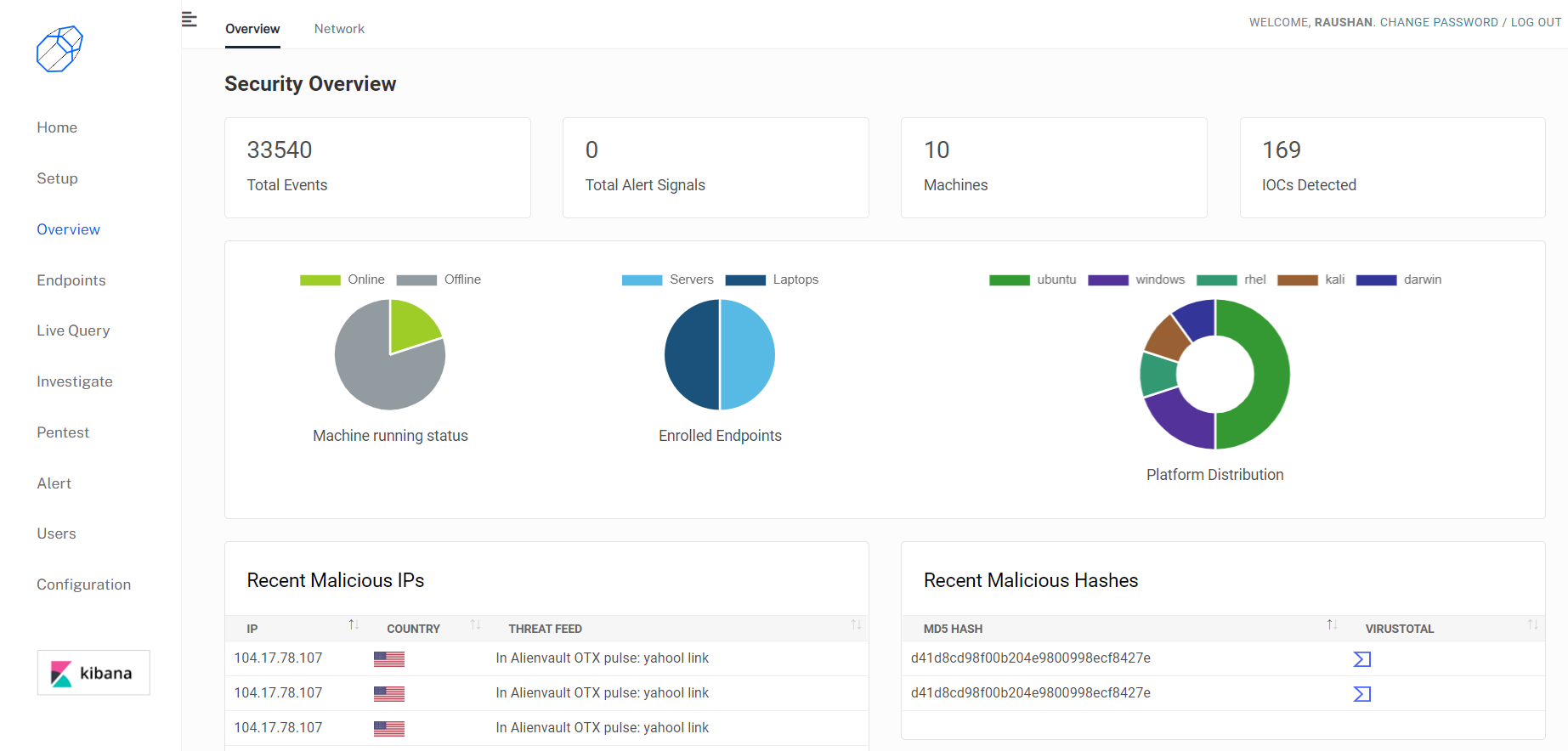The width and height of the screenshot is (1568, 751).
Task: Open VirusTotal icon for first malicious hash
Action: tap(1361, 659)
